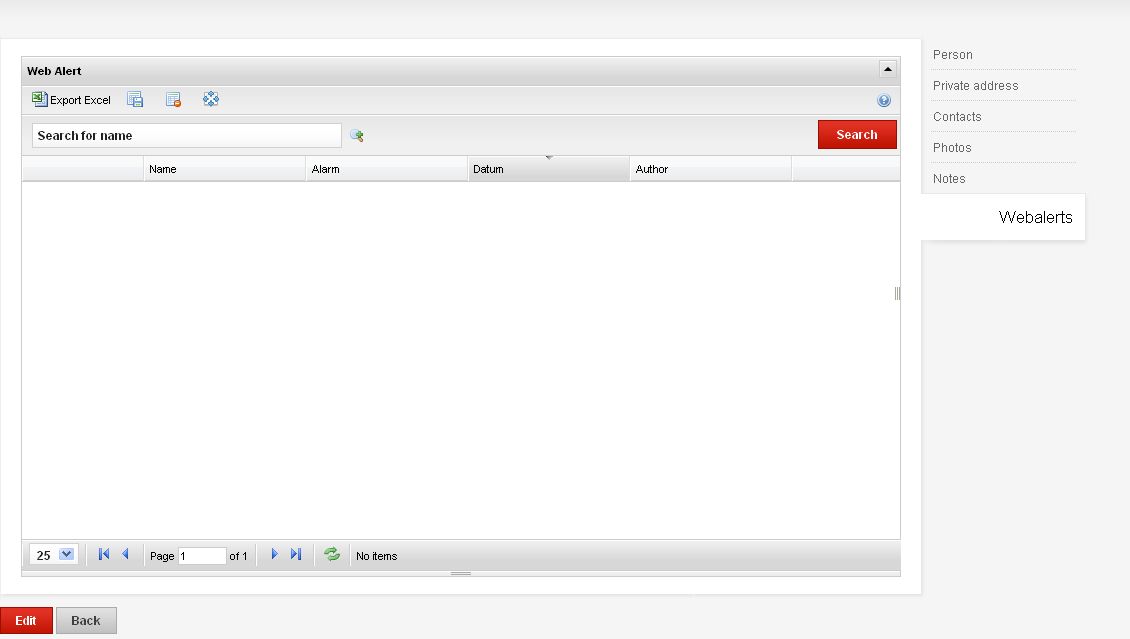Switch to the Photos tab
Image resolution: width=1130 pixels, height=639 pixels.
click(x=952, y=148)
